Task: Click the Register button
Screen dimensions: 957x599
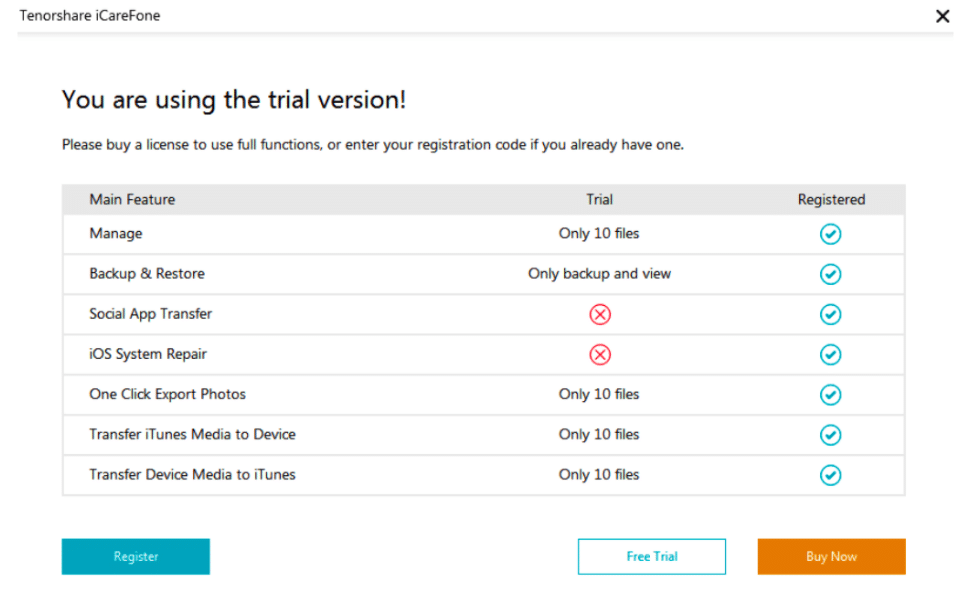Action: pos(135,556)
